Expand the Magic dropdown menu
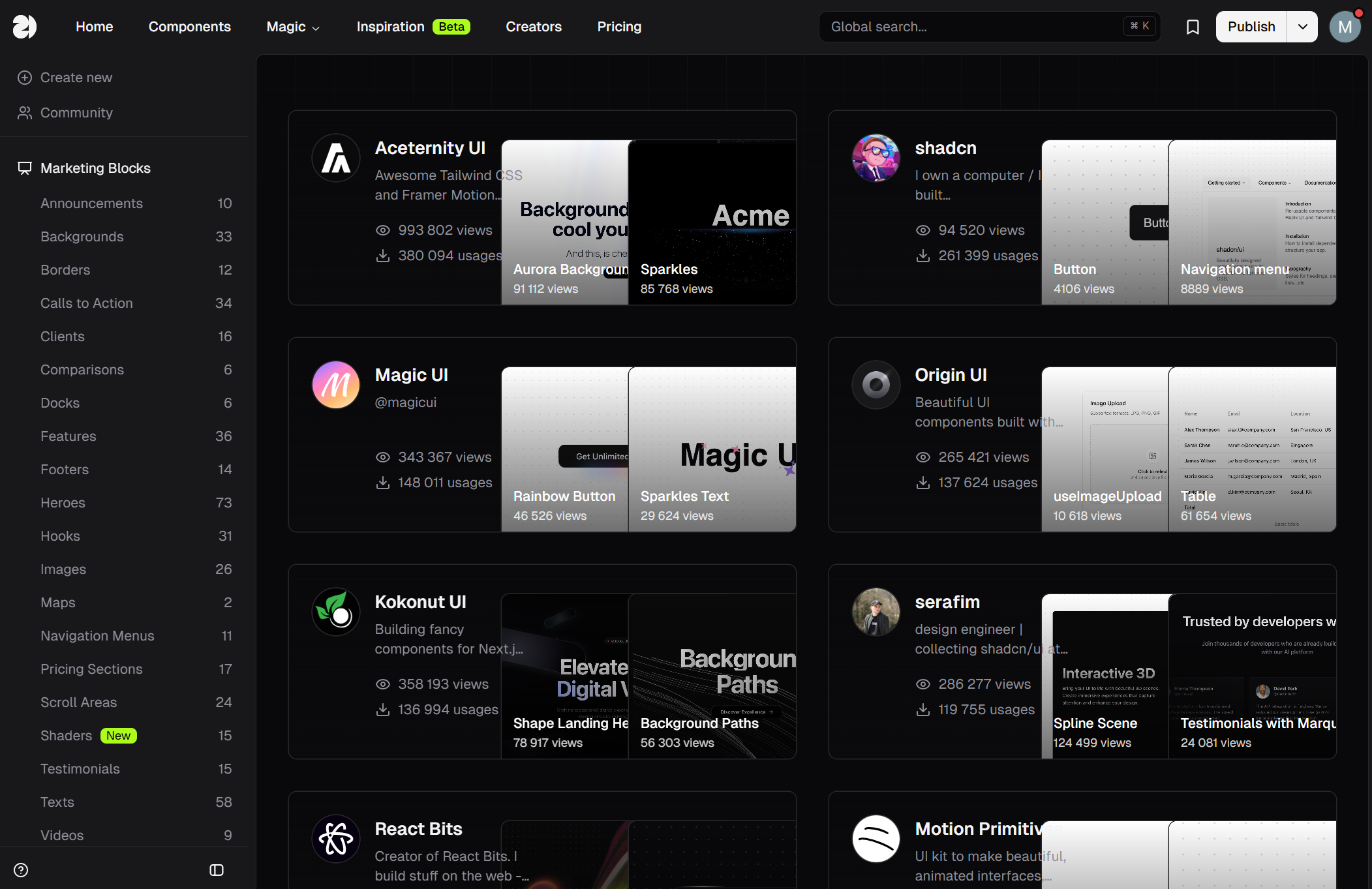Screen dimensions: 1372x889 (293, 27)
